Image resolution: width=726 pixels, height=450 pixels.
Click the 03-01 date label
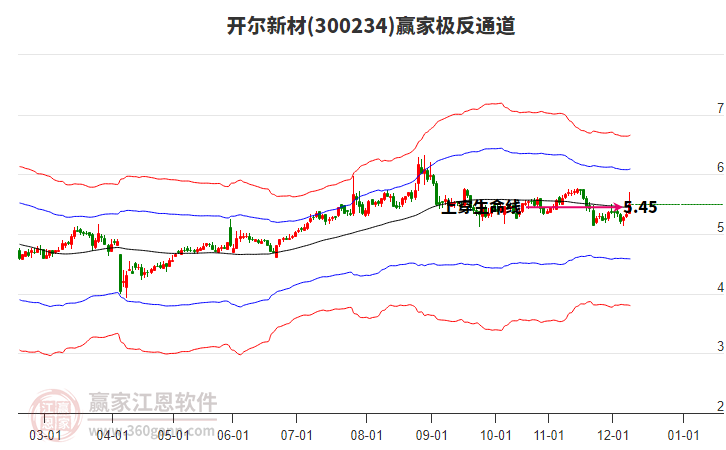point(45,436)
